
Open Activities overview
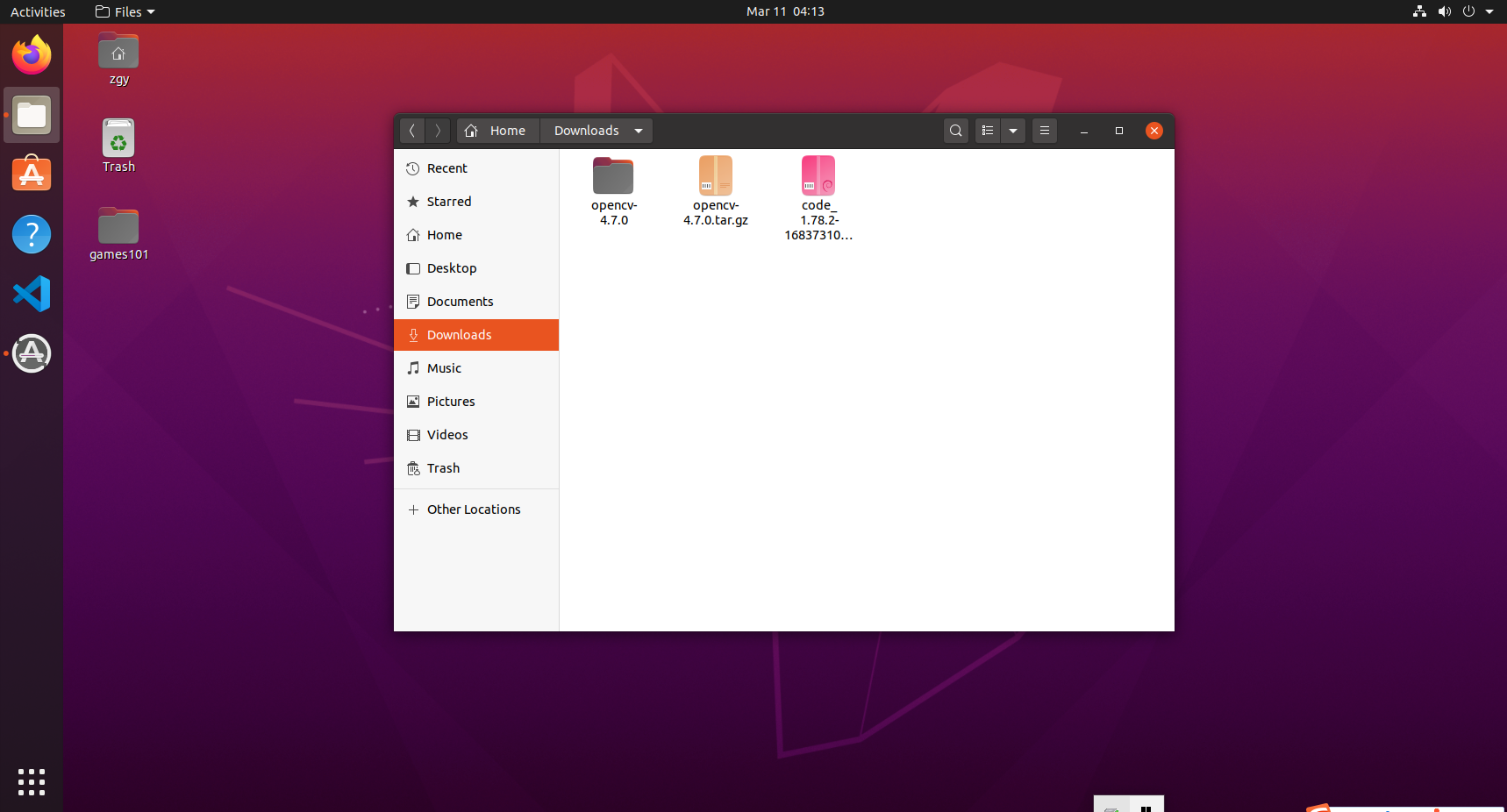[38, 11]
